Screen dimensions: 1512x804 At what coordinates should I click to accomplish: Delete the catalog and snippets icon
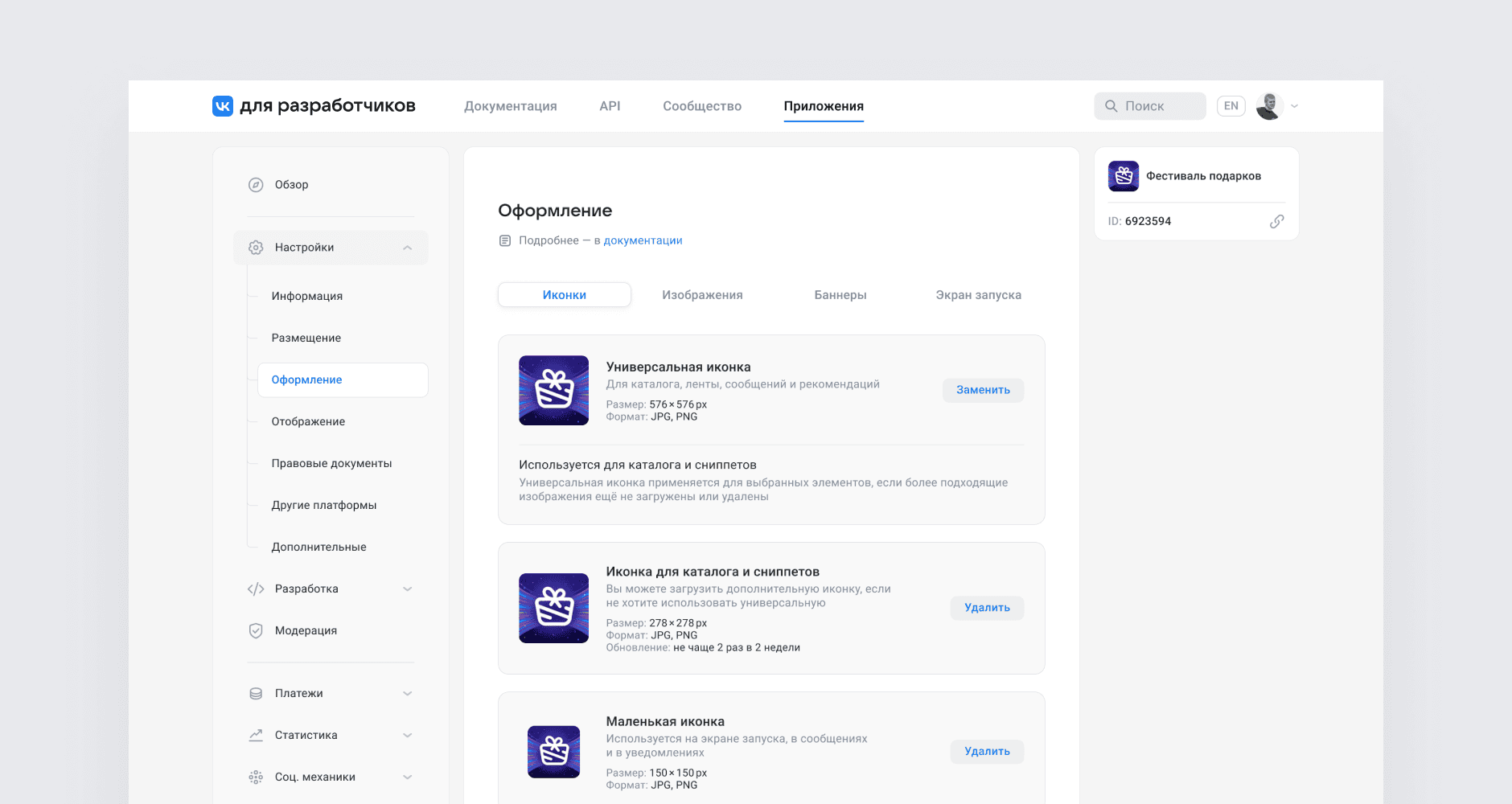[x=987, y=608]
